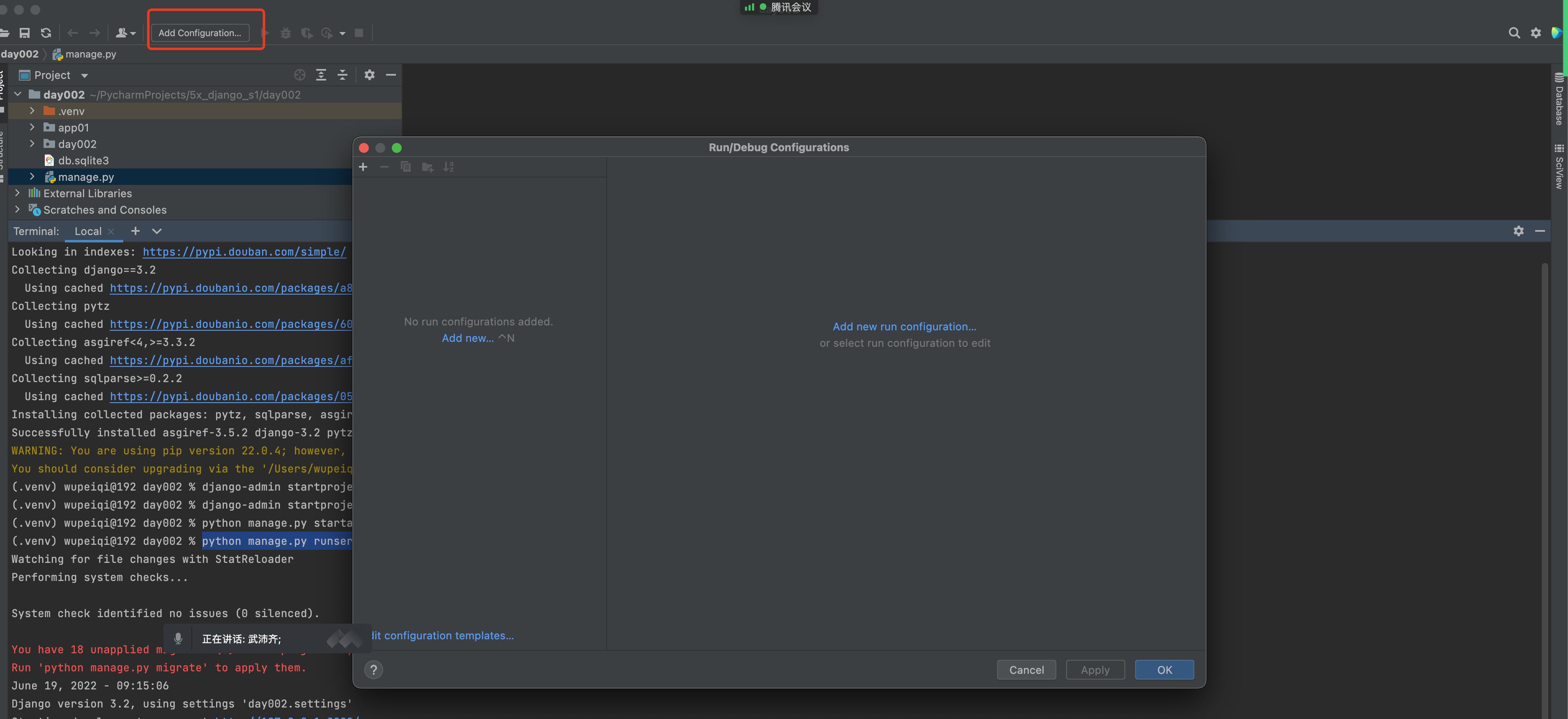Click the locate file target icon

point(299,75)
